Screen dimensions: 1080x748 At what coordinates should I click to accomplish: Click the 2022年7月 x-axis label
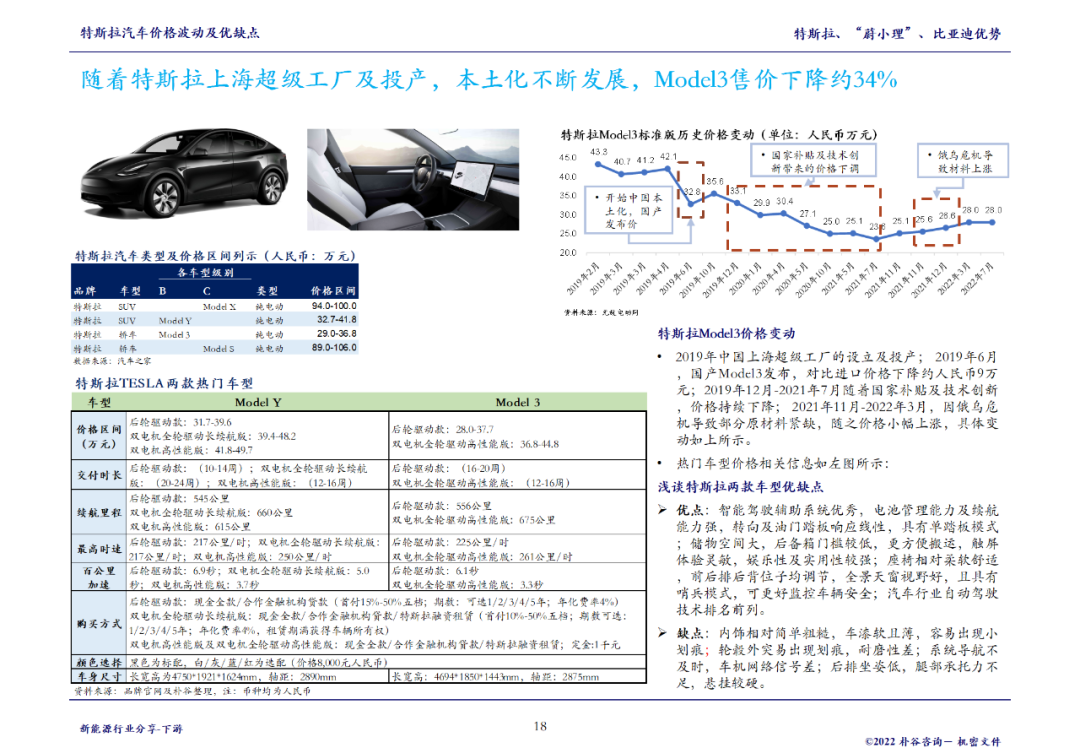[x=977, y=278]
